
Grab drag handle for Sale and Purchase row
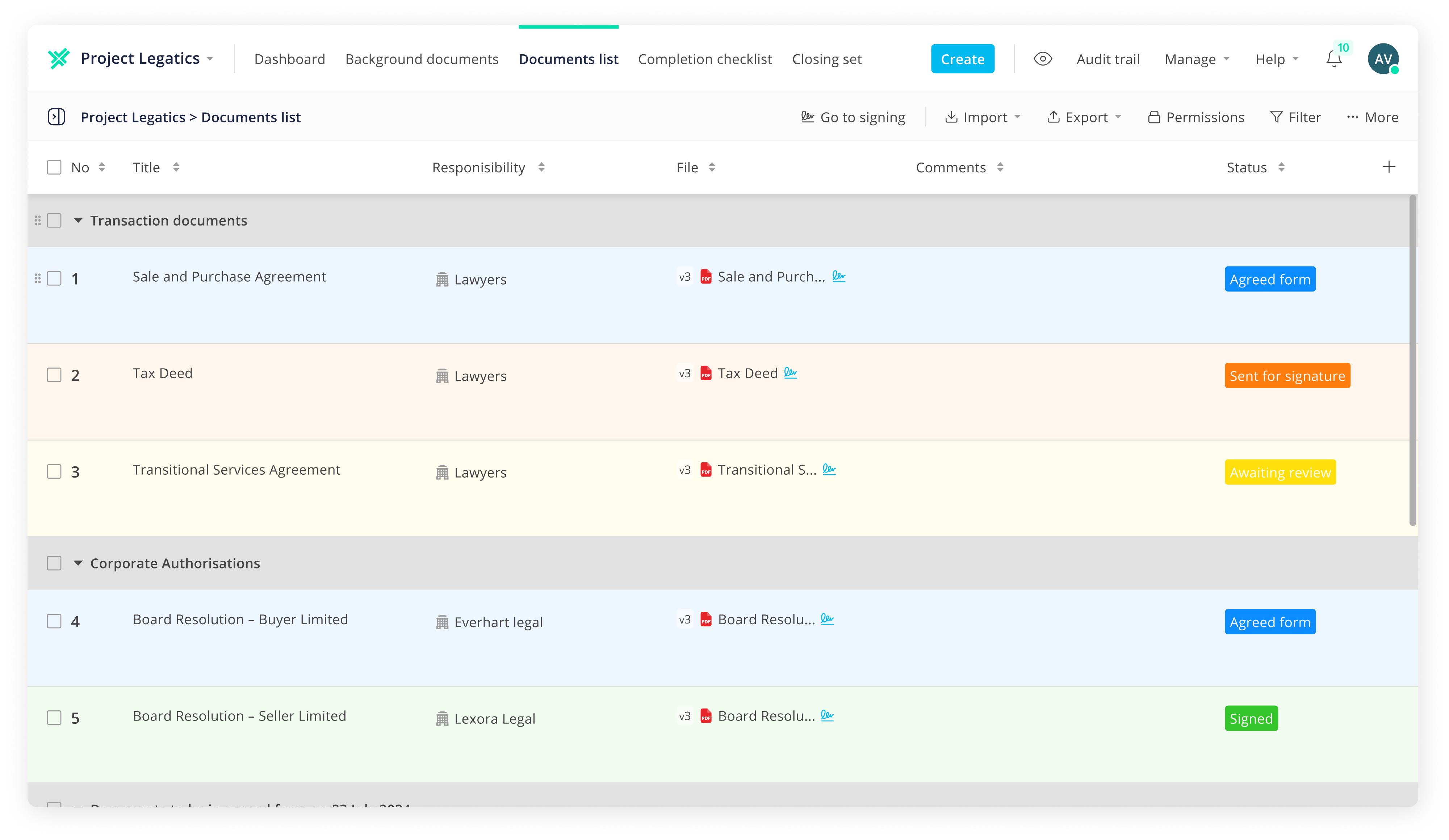37,279
